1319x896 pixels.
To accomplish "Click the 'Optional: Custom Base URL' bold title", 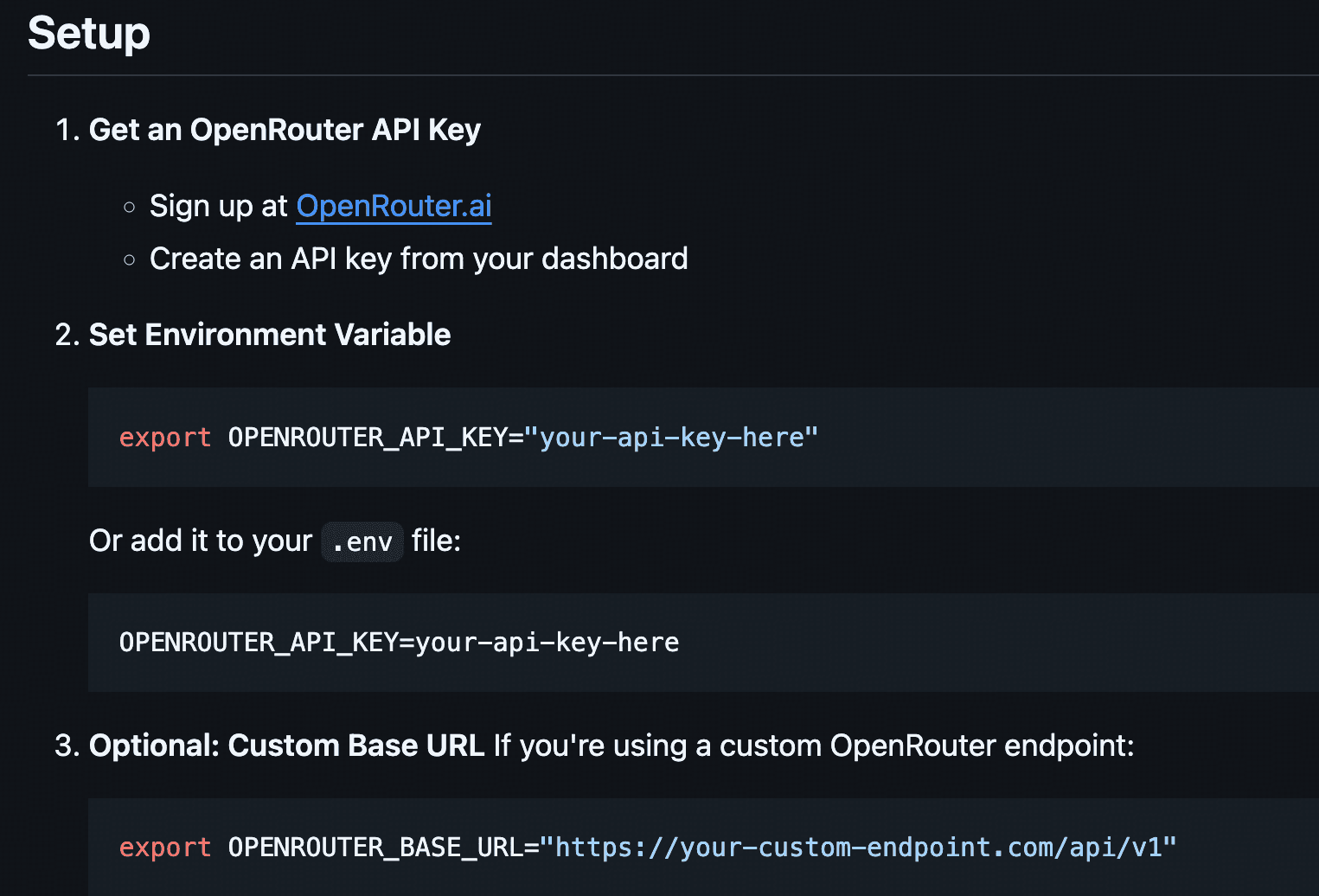I will (x=286, y=746).
